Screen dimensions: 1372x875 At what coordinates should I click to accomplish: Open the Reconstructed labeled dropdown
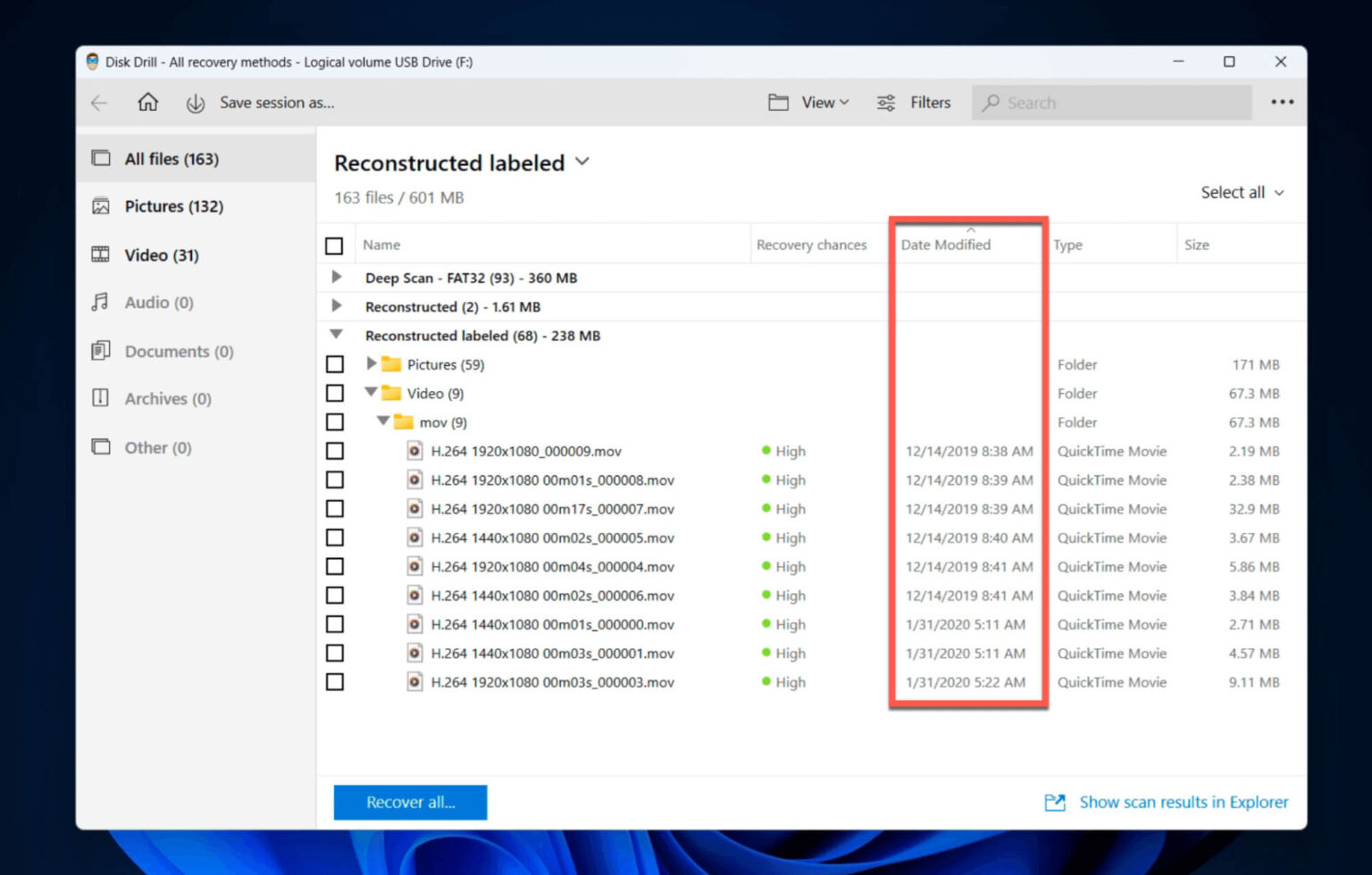coord(581,162)
